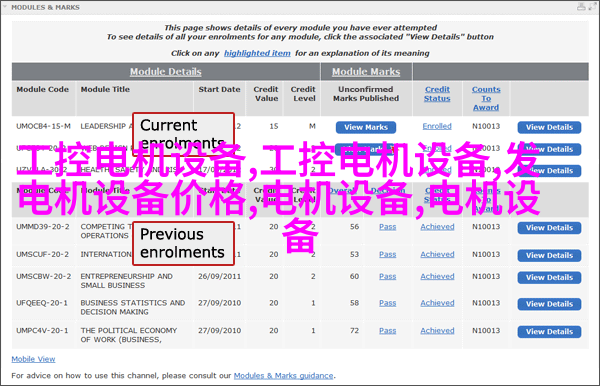View Details for UMSCBW-20-2 Entrepreneurship module
The height and width of the screenshot is (386, 600).
[x=549, y=277]
